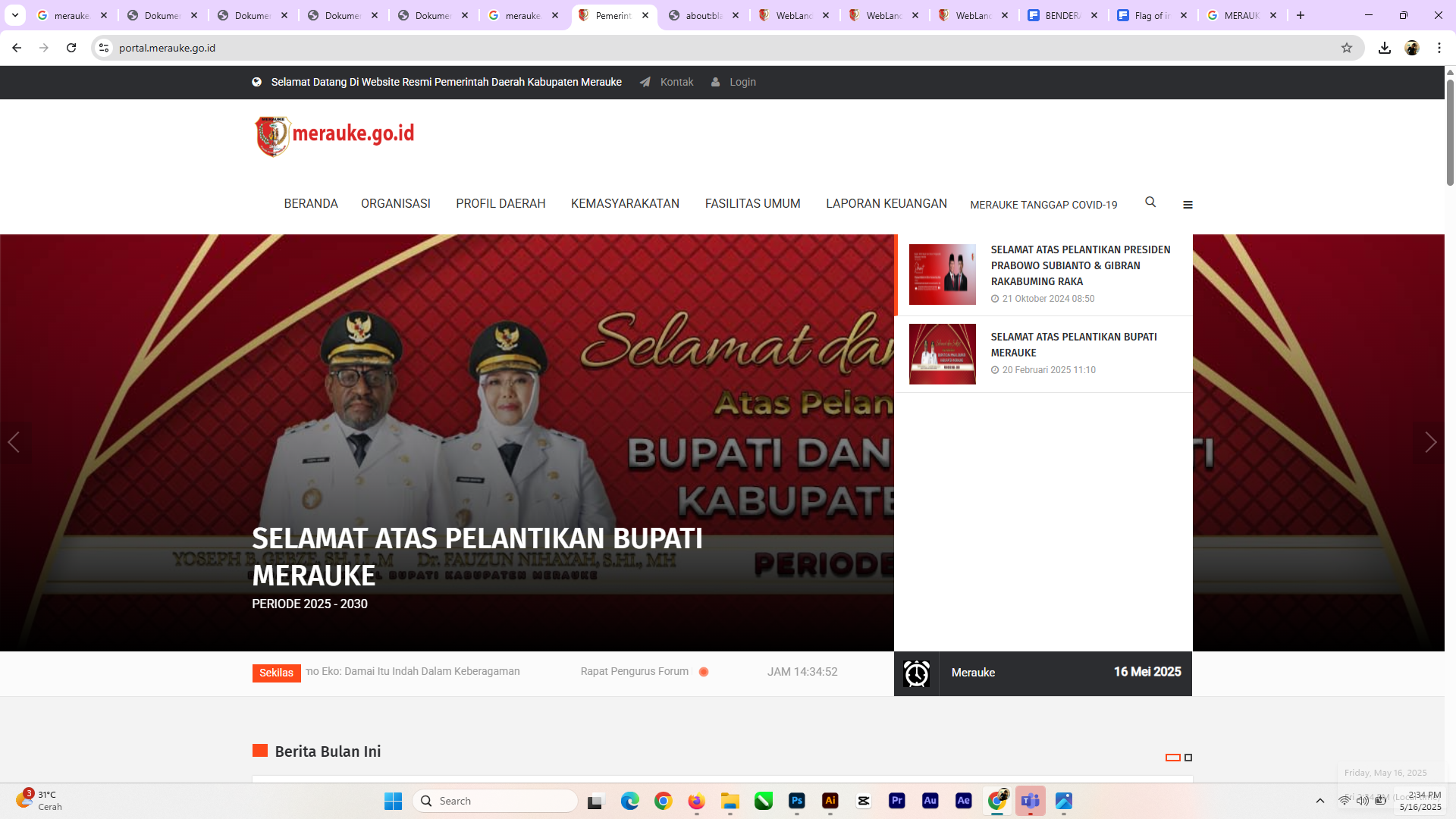
Task: Open CapCut from taskbar
Action: click(863, 801)
